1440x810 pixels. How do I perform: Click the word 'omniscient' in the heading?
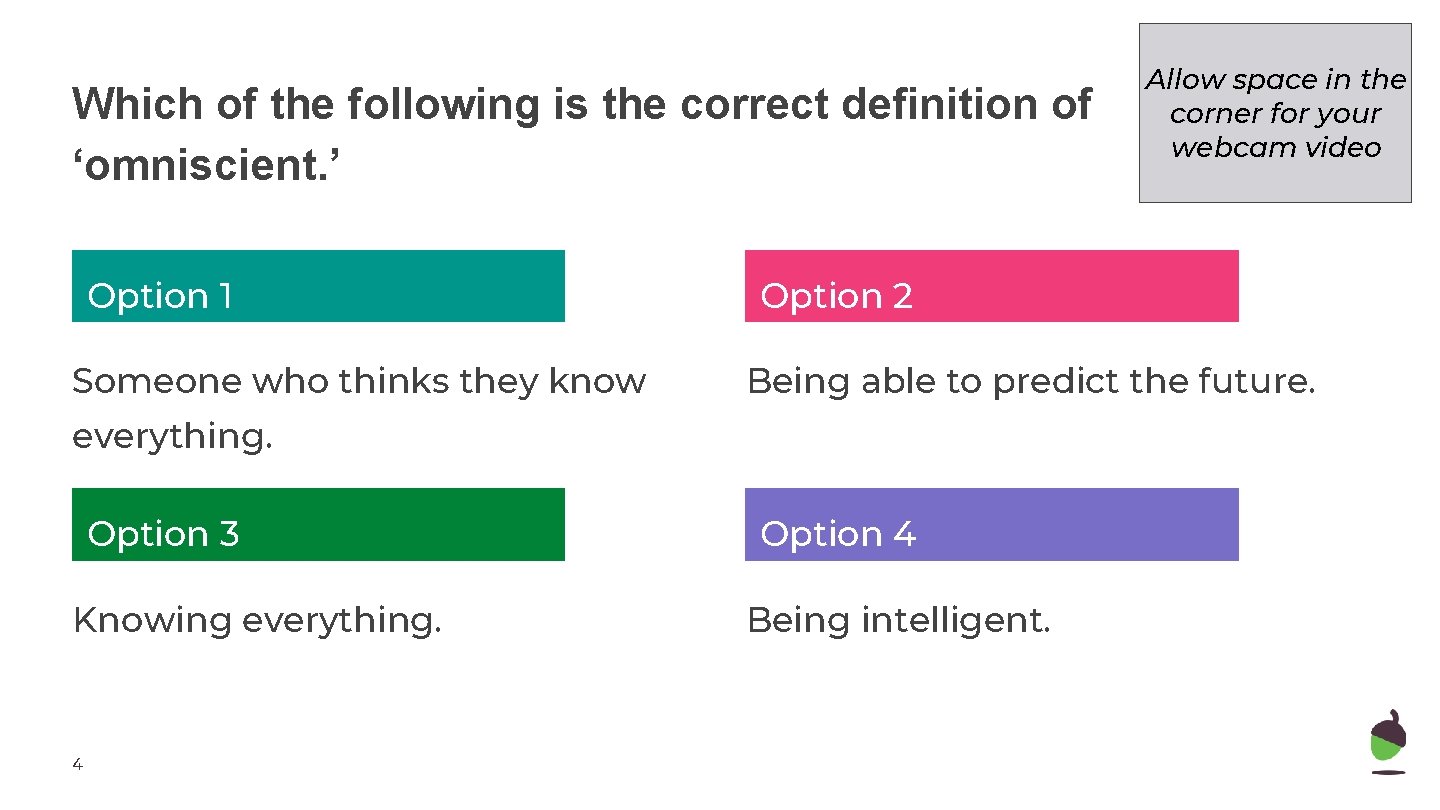[x=205, y=167]
